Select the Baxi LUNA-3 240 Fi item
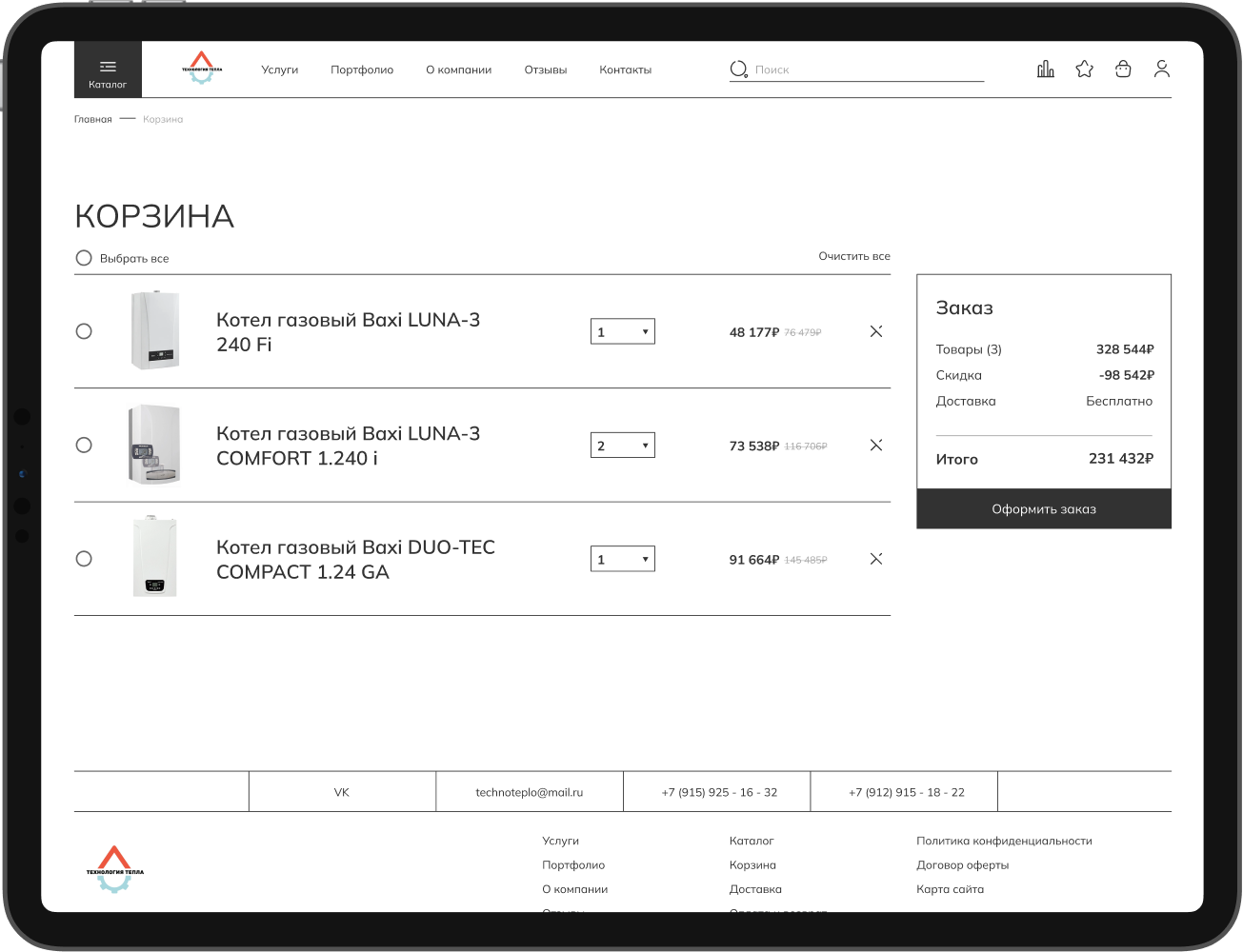 tap(84, 331)
